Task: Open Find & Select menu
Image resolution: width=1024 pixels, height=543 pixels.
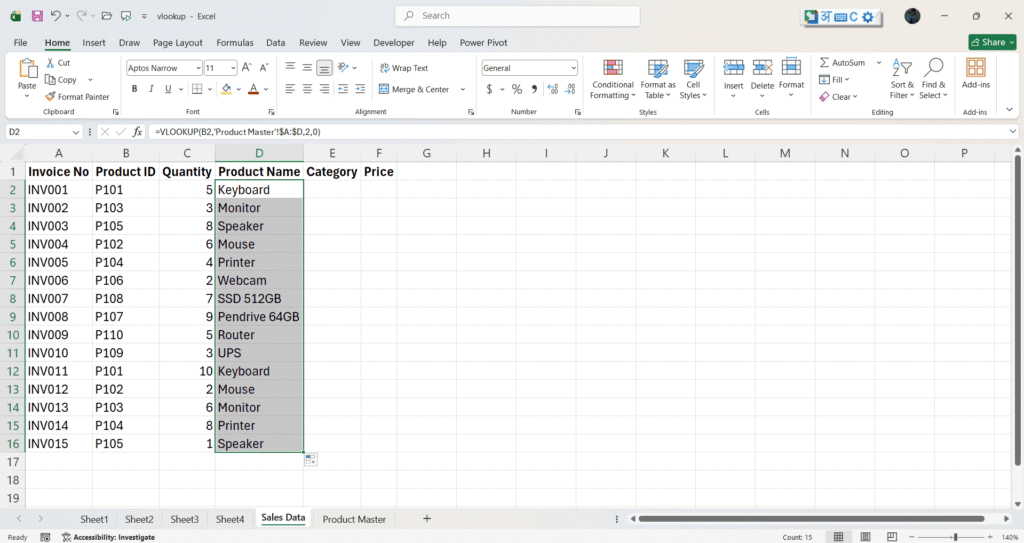Action: click(x=933, y=79)
